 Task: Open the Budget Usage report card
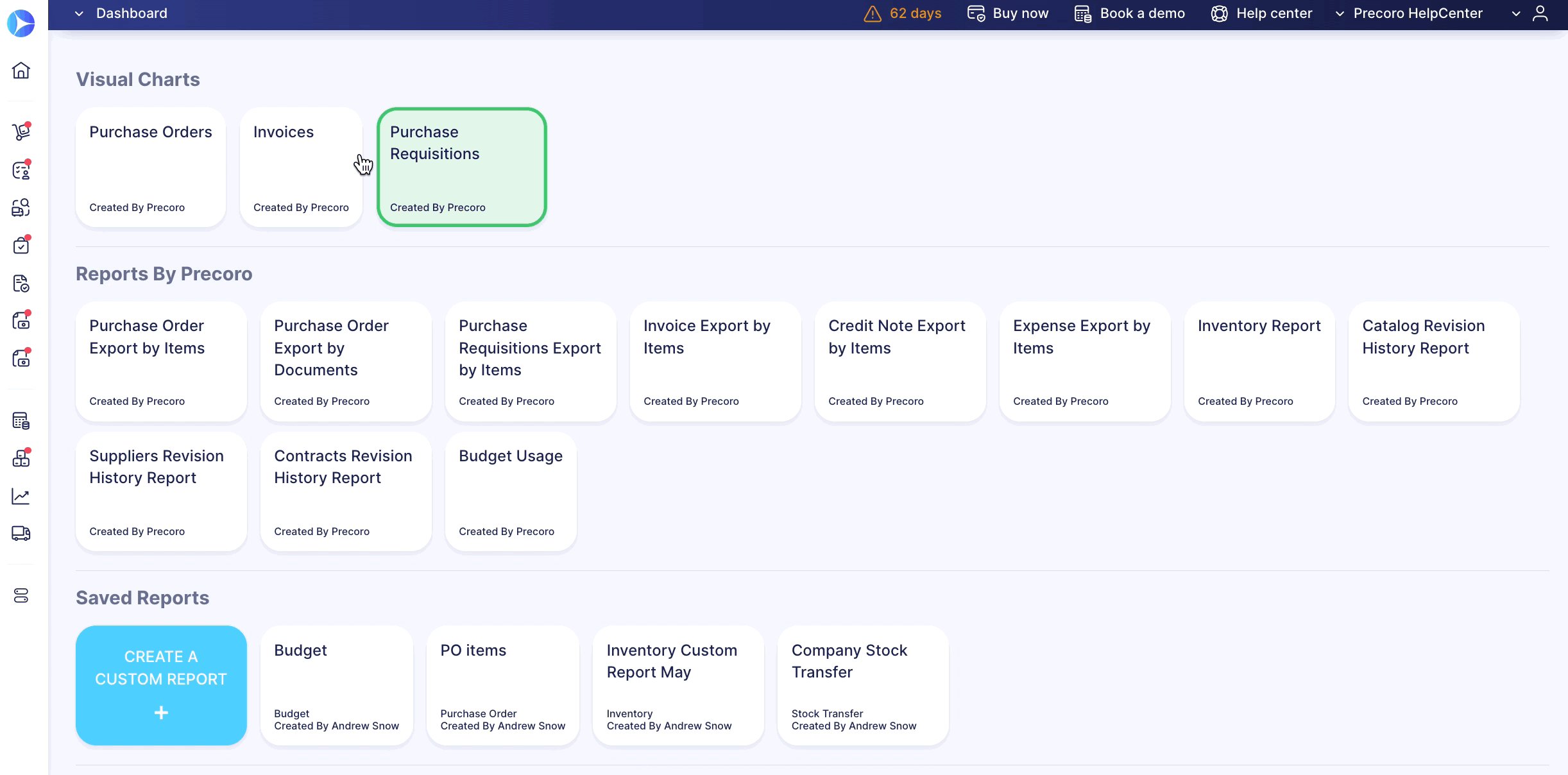coord(511,492)
